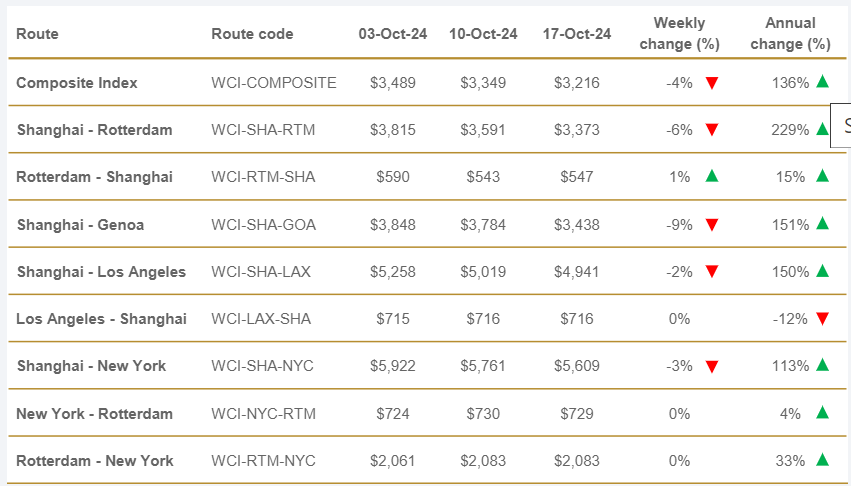The width and height of the screenshot is (851, 486).
Task: Click the red weekly arrow in Shanghai - Genoa row
Action: pos(712,225)
